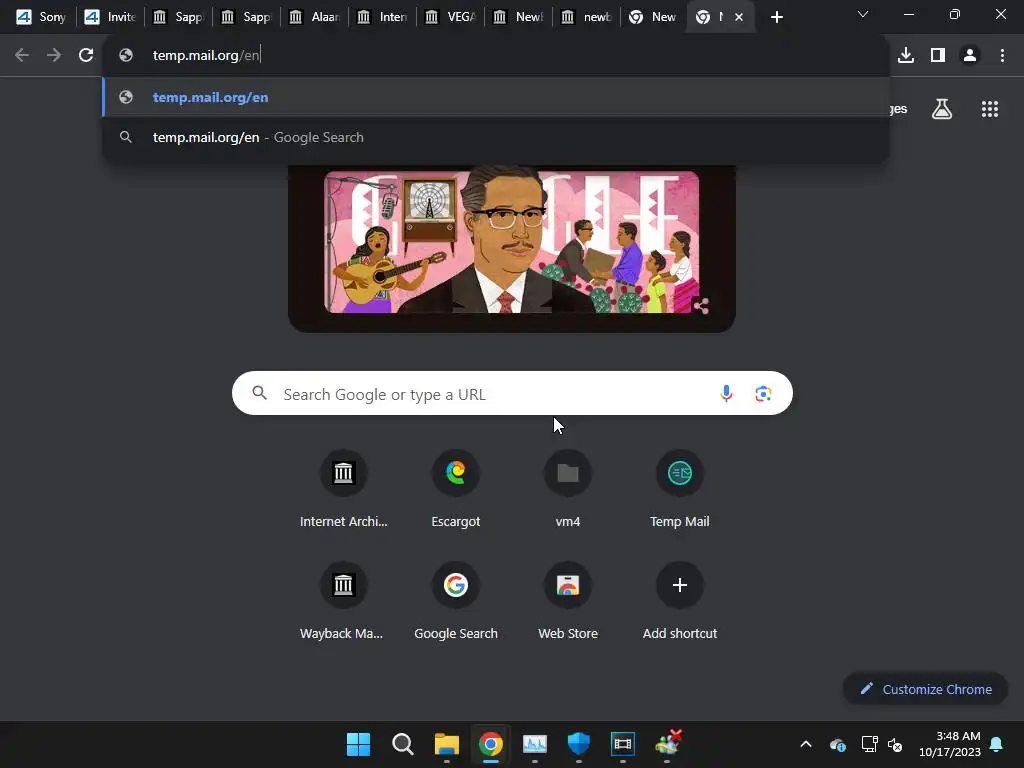Image resolution: width=1024 pixels, height=768 pixels.
Task: Switch to the Inten tab
Action: (x=382, y=17)
